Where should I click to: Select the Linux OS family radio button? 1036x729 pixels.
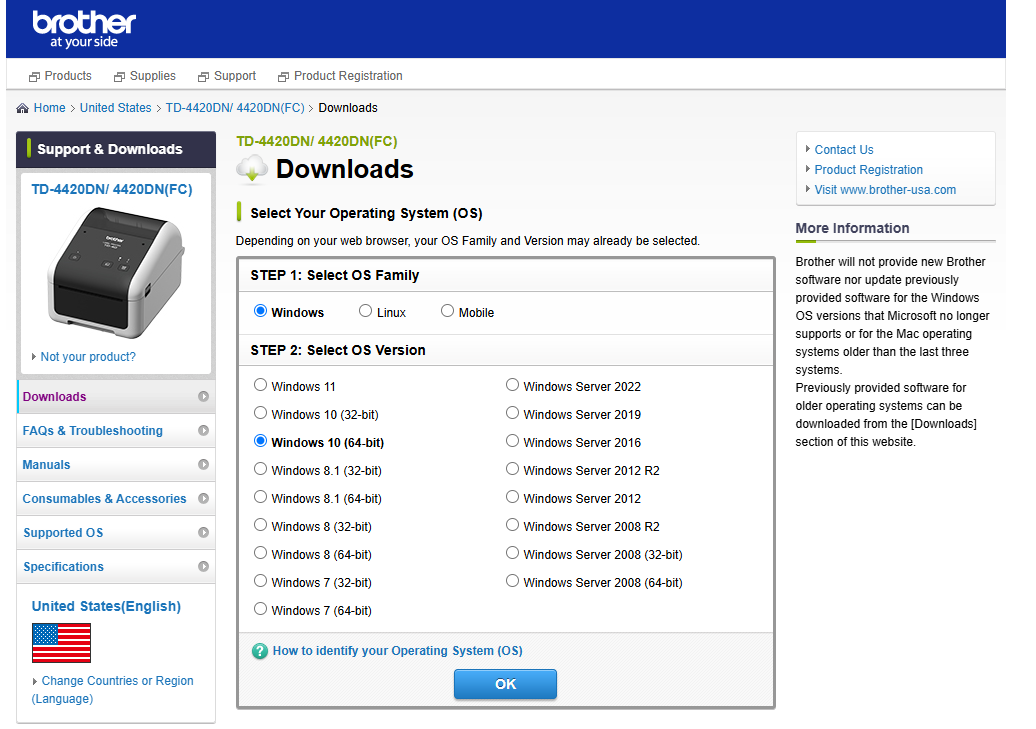coord(365,311)
